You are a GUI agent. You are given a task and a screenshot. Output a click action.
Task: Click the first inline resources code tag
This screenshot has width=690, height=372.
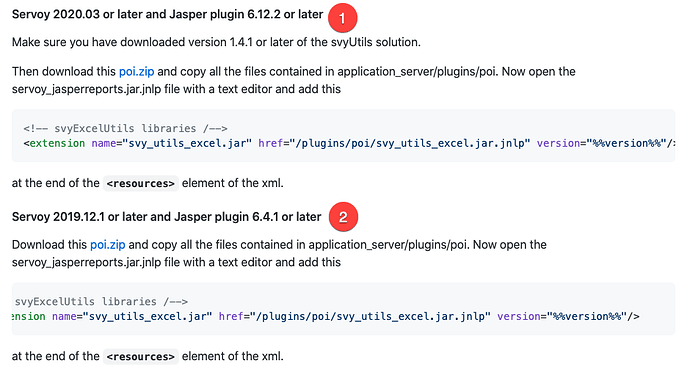[141, 183]
